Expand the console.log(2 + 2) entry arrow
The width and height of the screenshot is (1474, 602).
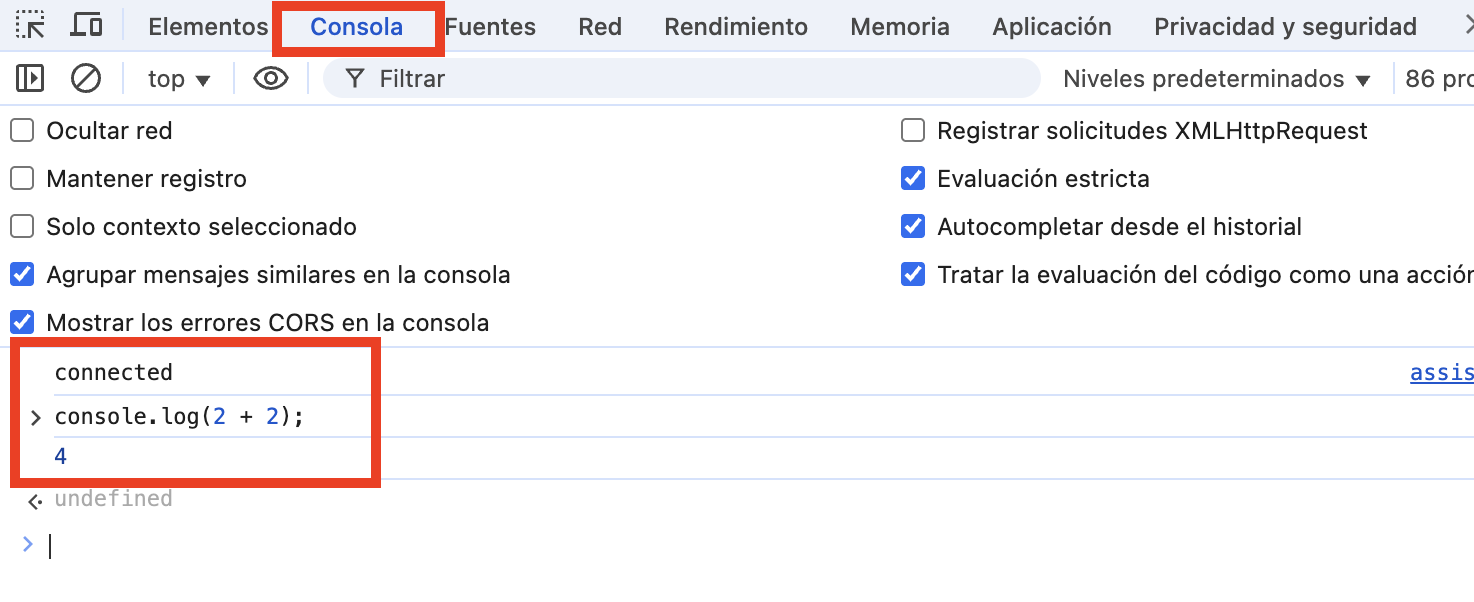[36, 418]
